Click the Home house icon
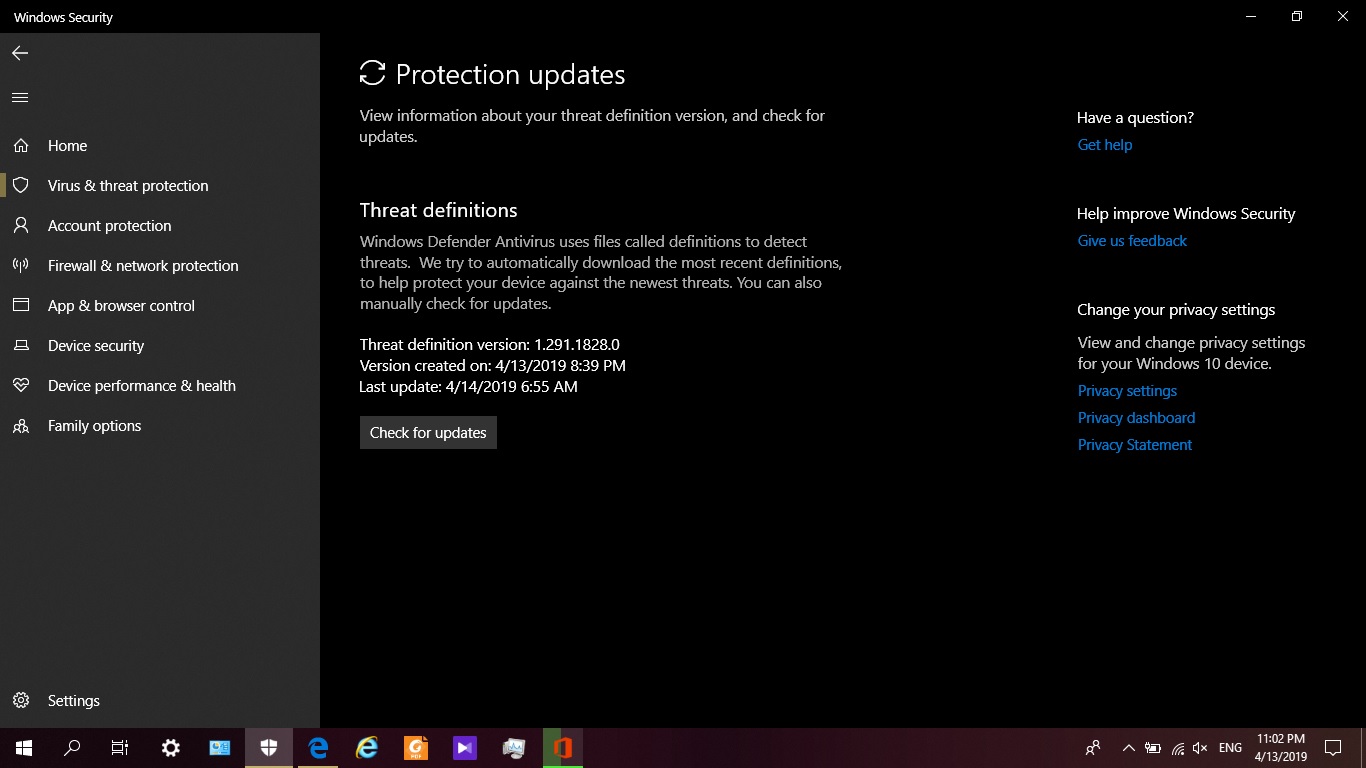Image resolution: width=1366 pixels, height=768 pixels. click(20, 146)
